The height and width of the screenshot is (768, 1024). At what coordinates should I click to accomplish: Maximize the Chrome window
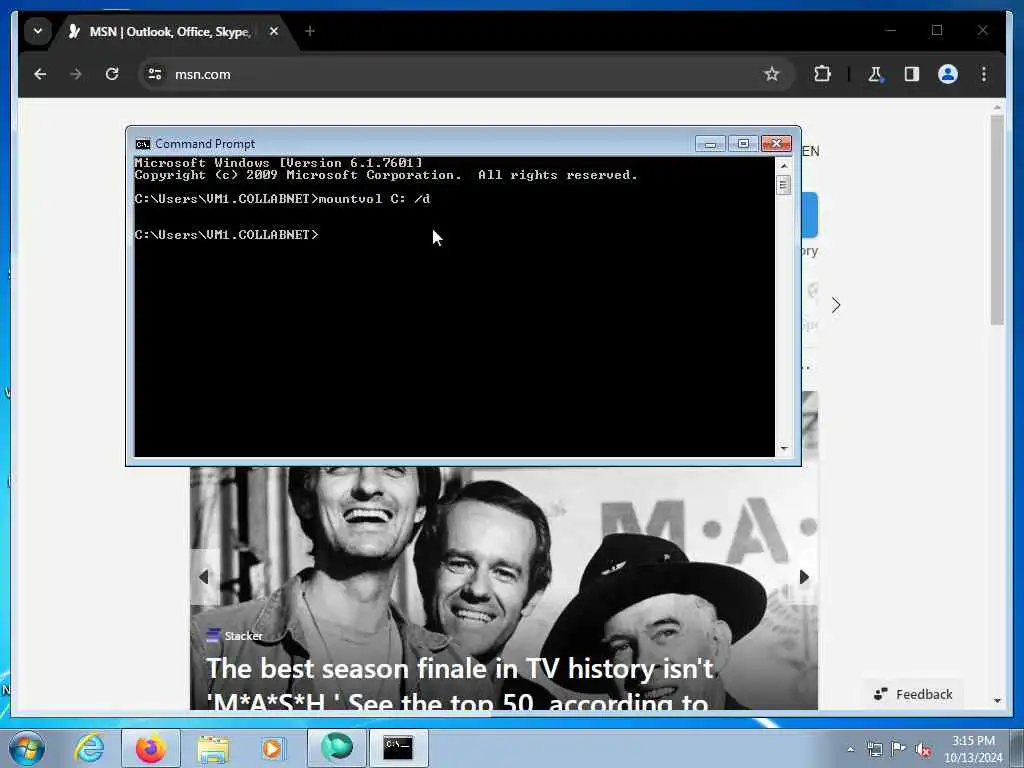tap(936, 30)
